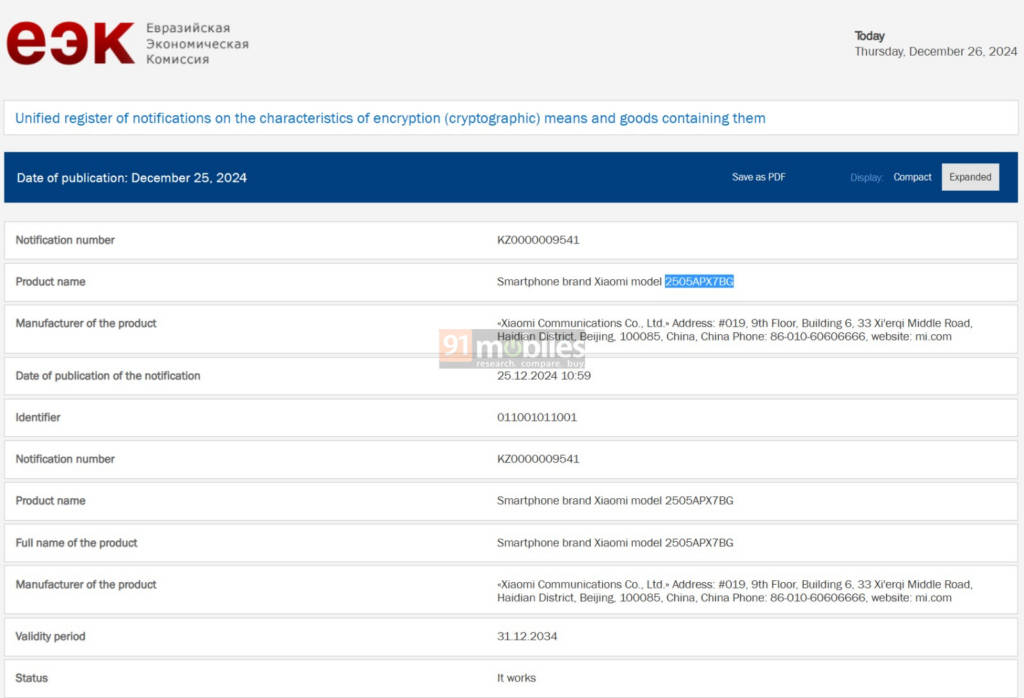Click today's date Thursday, December 26, 2024
This screenshot has width=1024, height=698.
pos(935,52)
